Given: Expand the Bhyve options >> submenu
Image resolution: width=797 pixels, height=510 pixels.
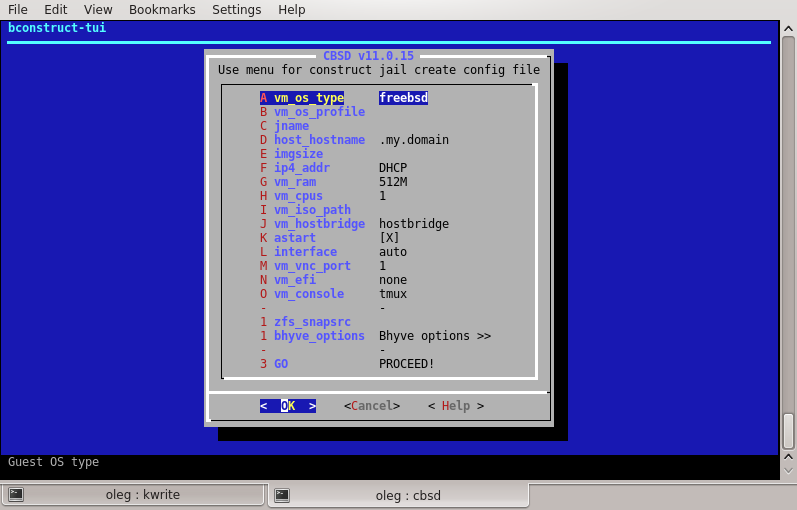Looking at the screenshot, I should tap(435, 336).
